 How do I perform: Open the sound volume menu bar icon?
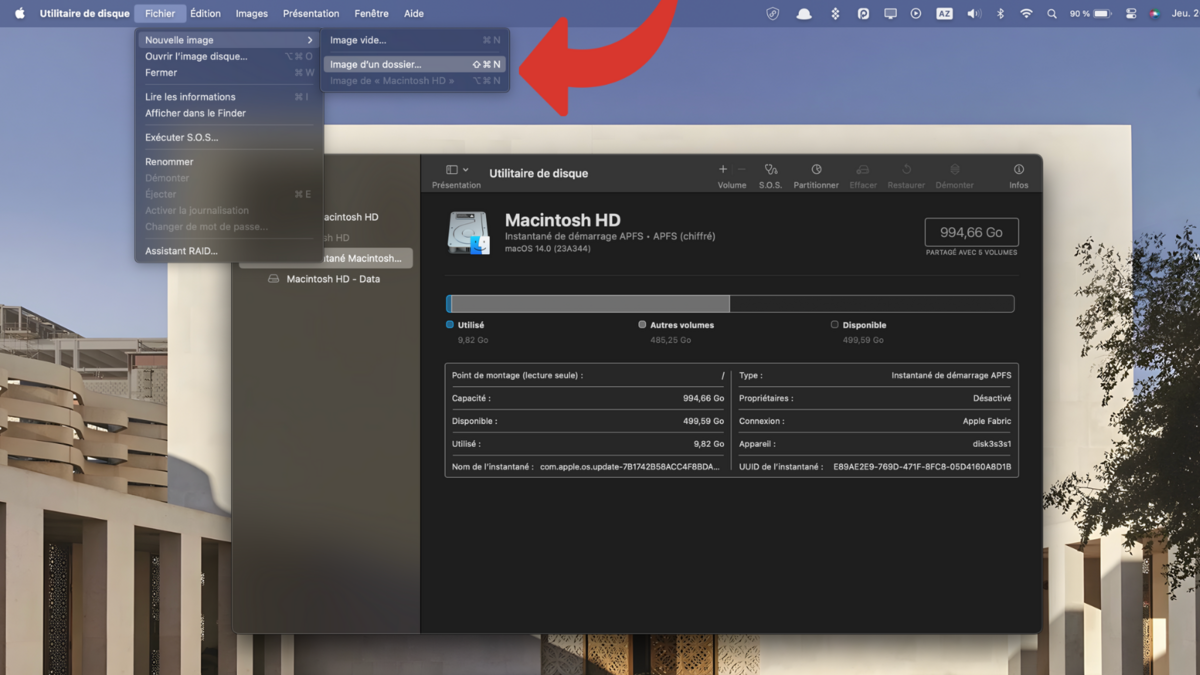coord(974,14)
